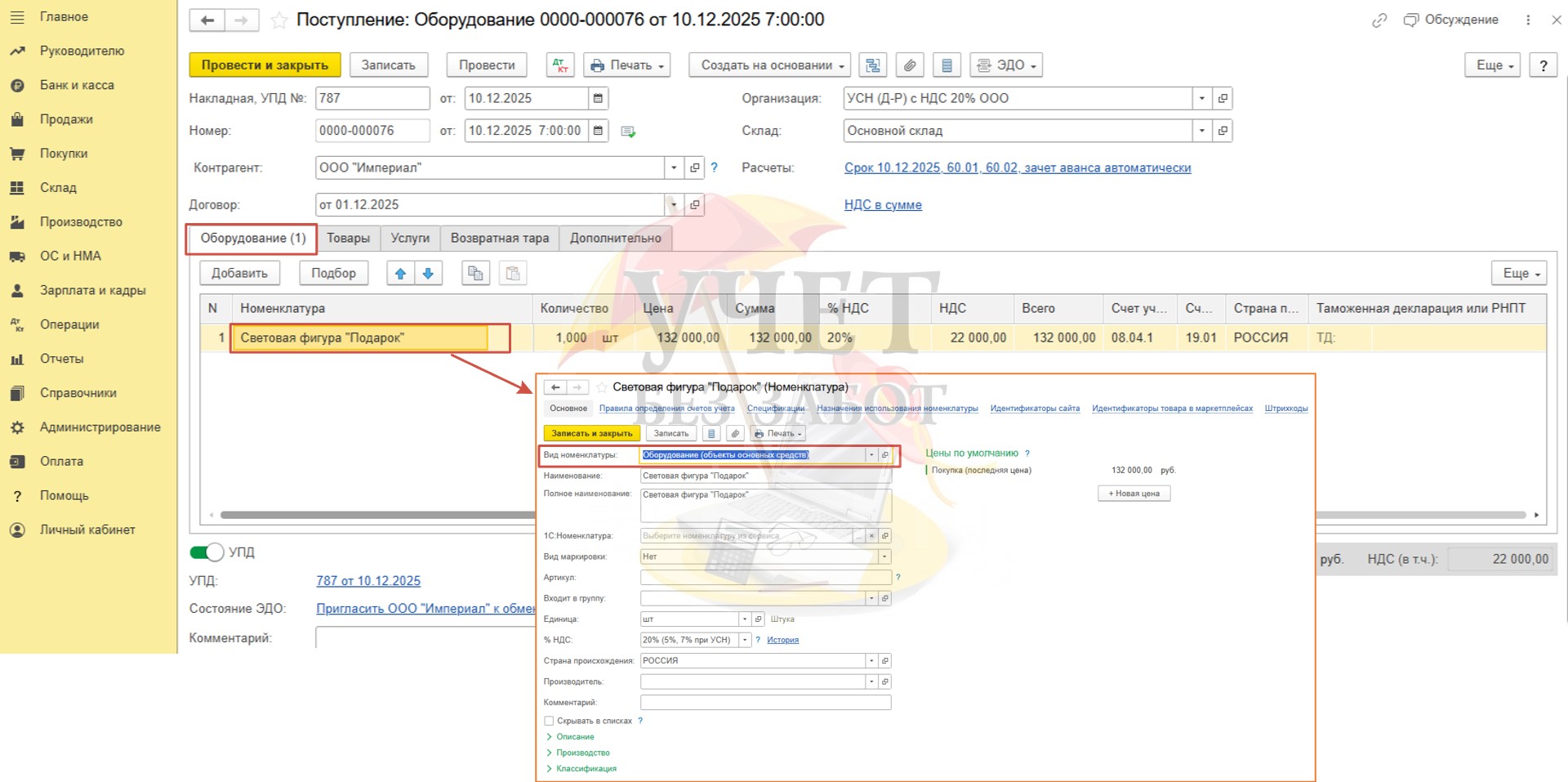Image resolution: width=1568 pixels, height=782 pixels.
Task: Open calendar picker for invoice date
Action: pyautogui.click(x=599, y=98)
